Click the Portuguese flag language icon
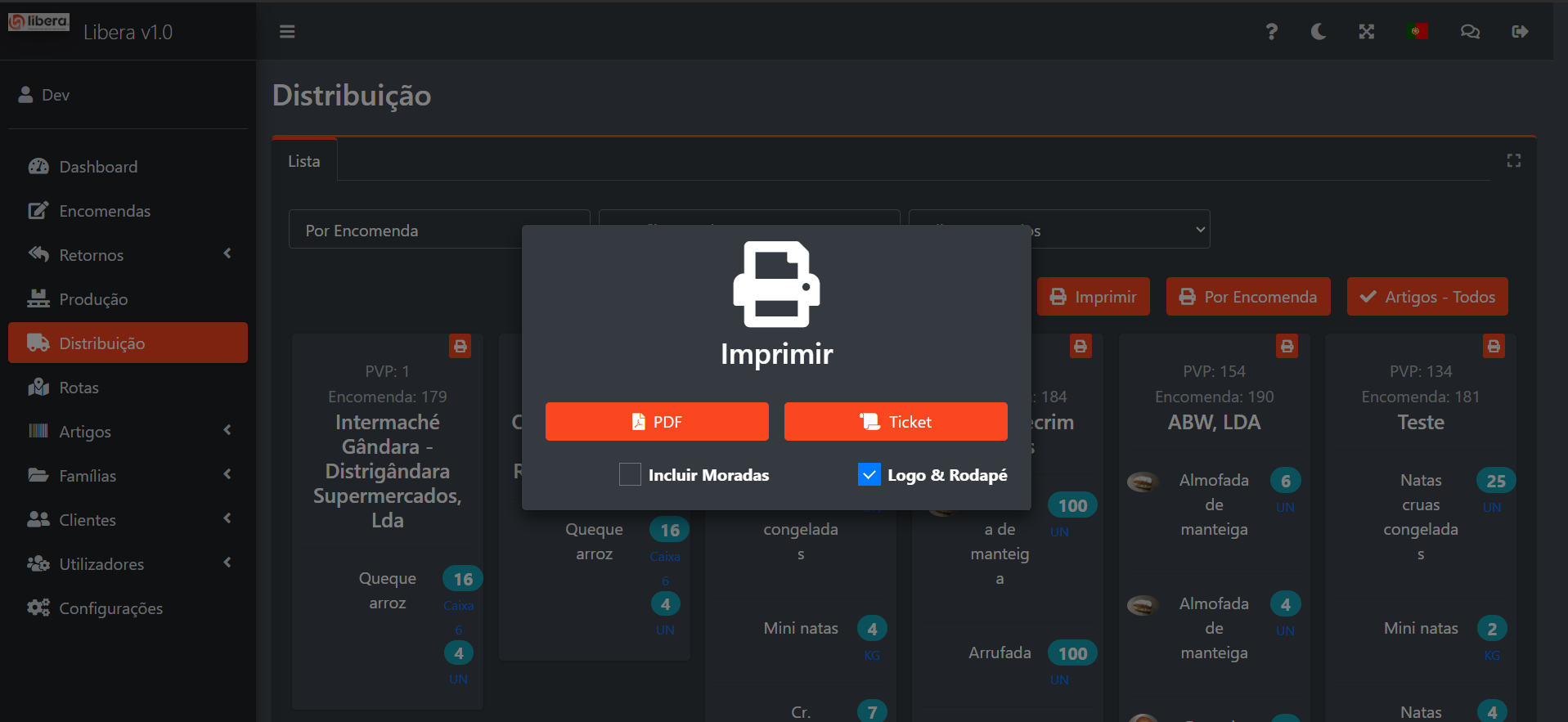 pyautogui.click(x=1417, y=32)
